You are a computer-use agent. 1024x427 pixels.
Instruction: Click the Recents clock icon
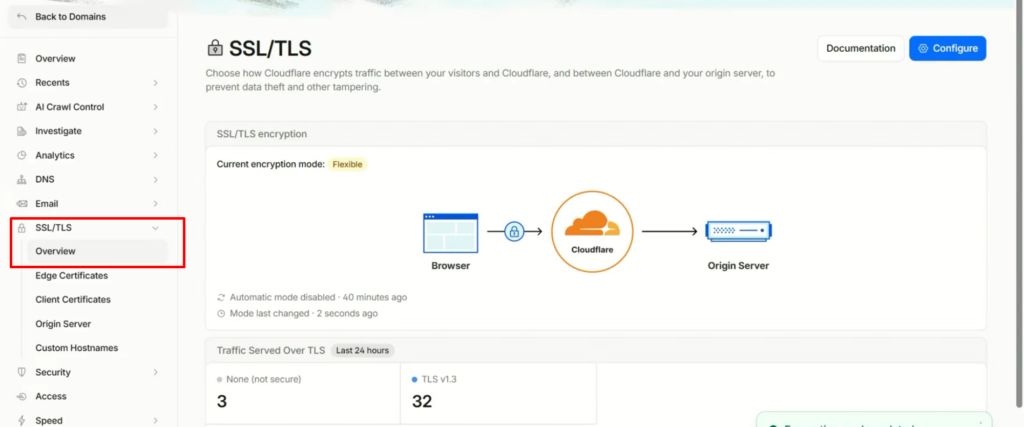[22, 83]
